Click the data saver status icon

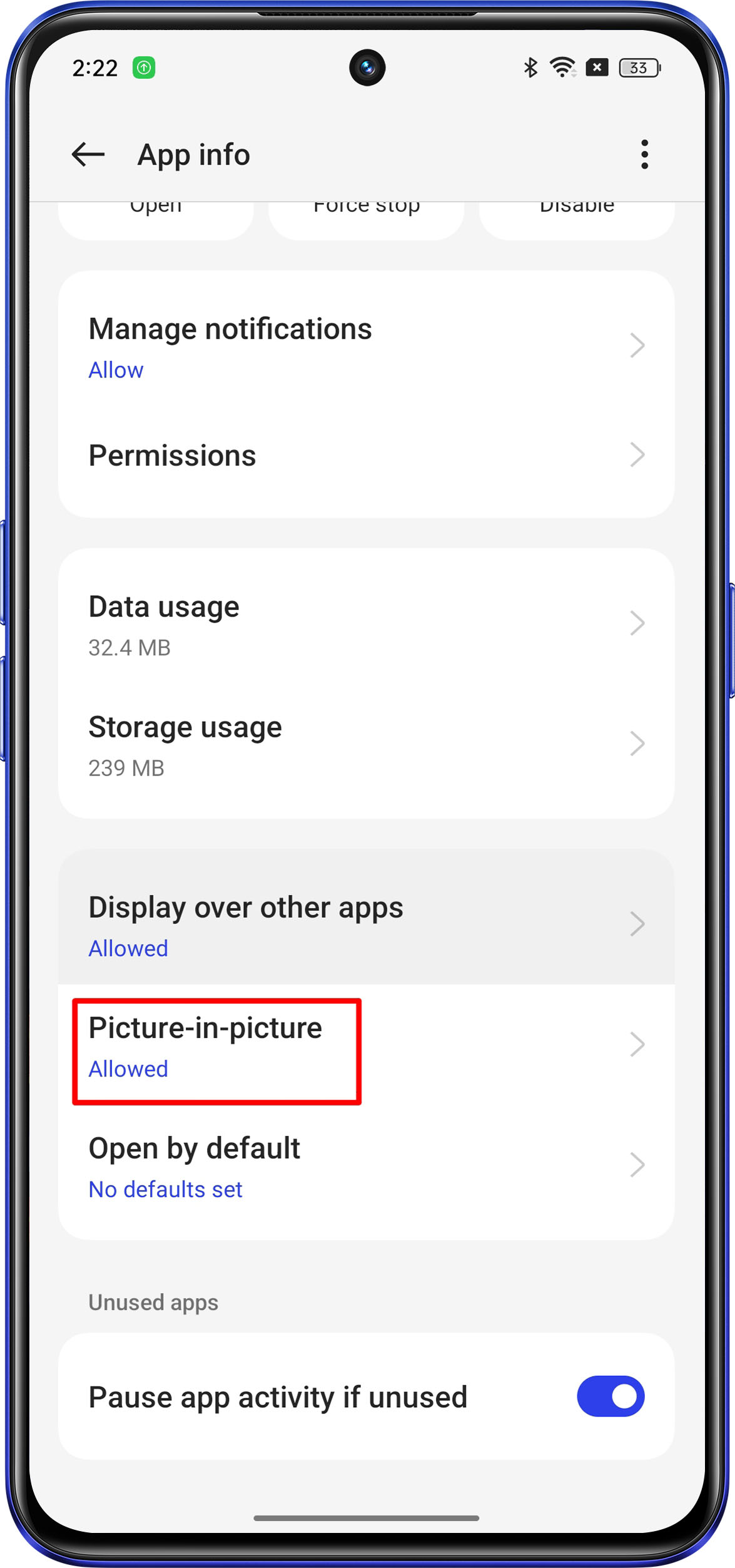point(597,67)
